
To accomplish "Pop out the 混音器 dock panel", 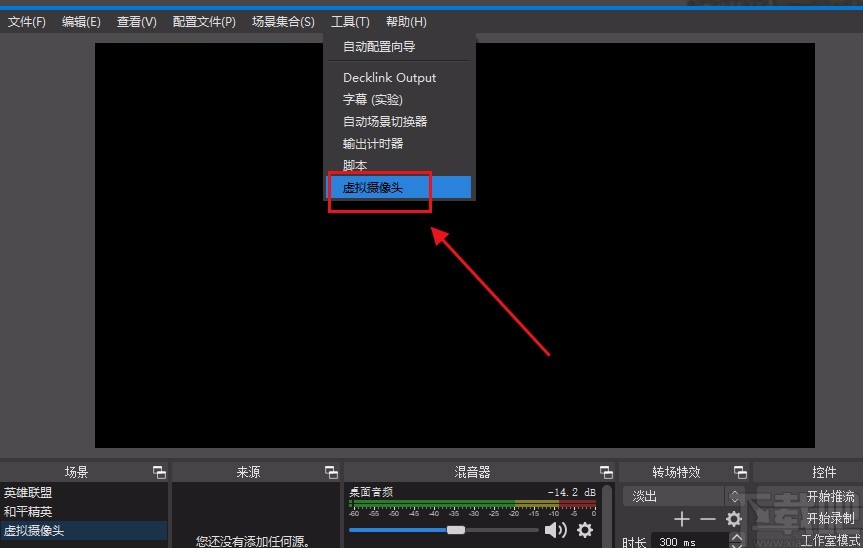I will click(x=606, y=472).
